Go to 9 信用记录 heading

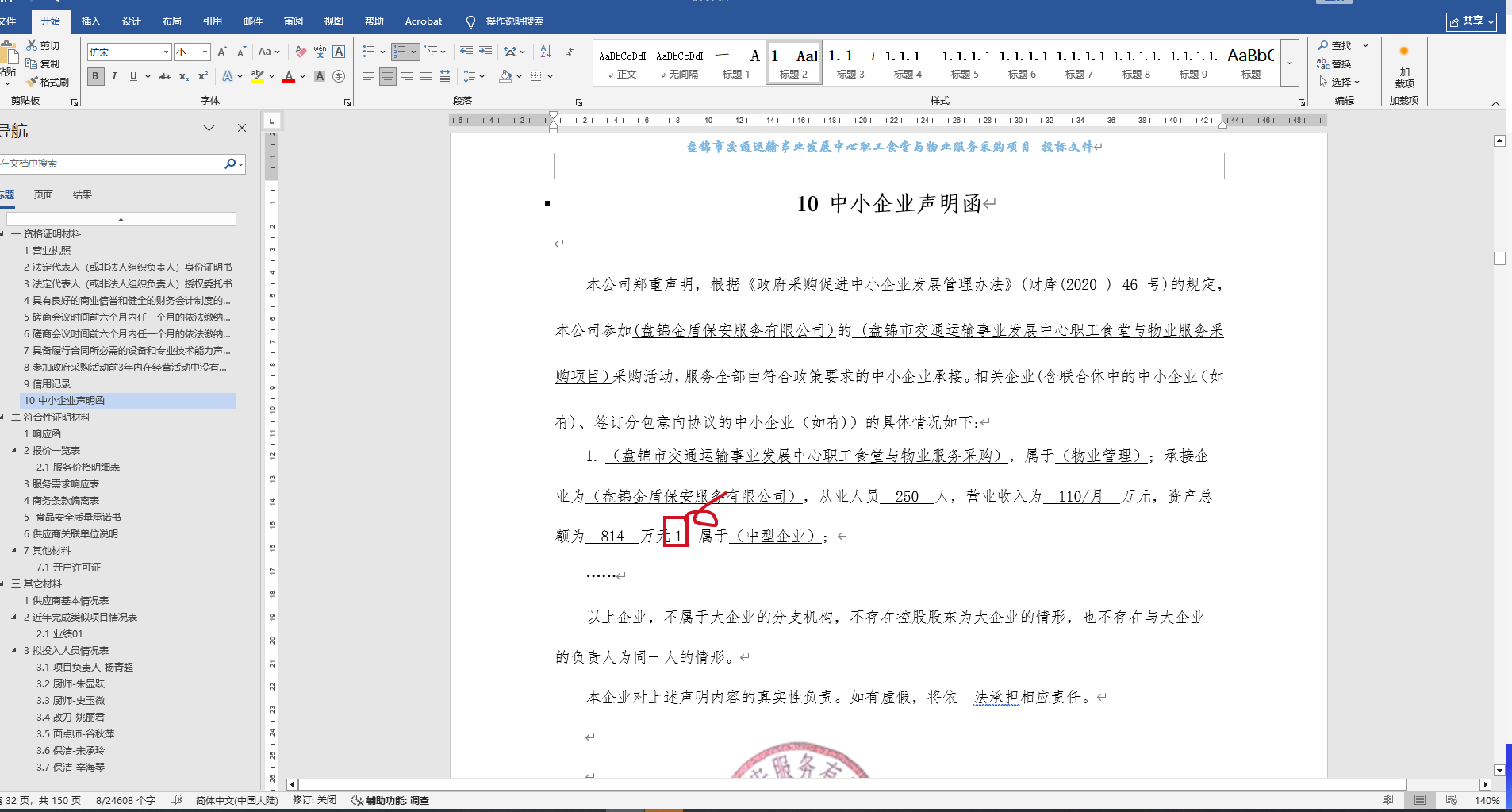click(x=47, y=384)
